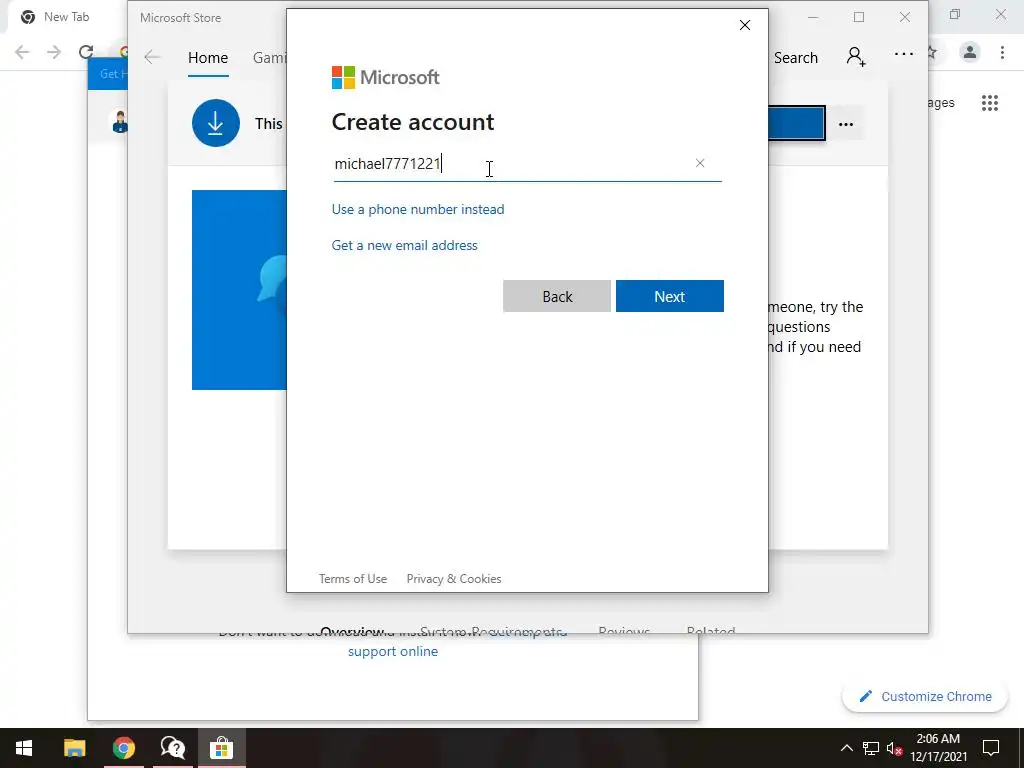The image size is (1024, 768).
Task: Select the Home tab in Microsoft Store
Action: tap(208, 57)
